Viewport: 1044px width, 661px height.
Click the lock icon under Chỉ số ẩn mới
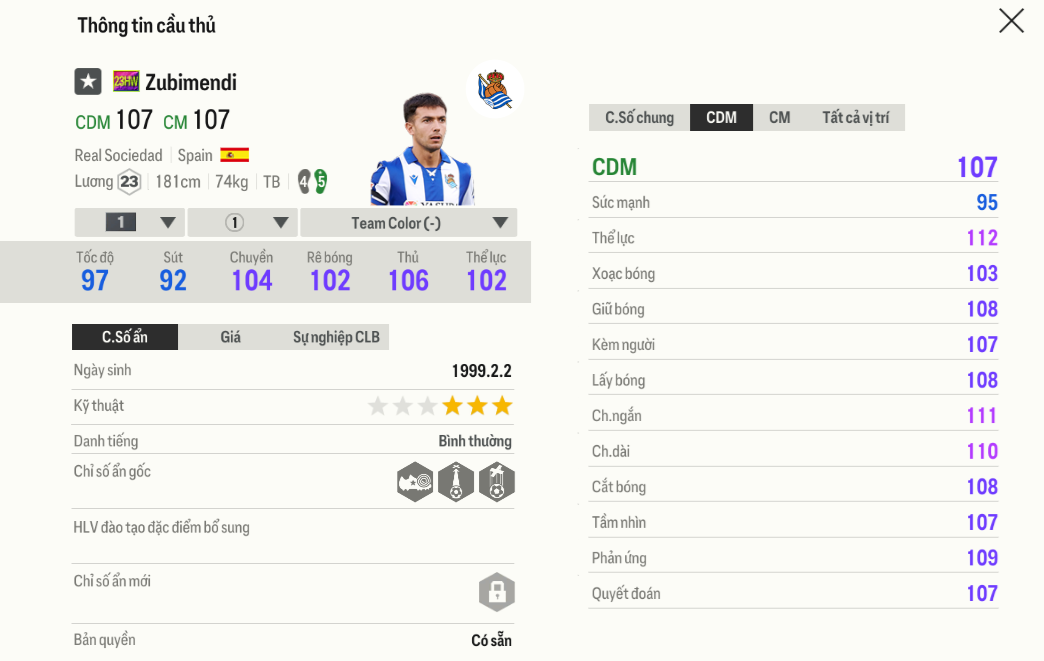pos(497,591)
